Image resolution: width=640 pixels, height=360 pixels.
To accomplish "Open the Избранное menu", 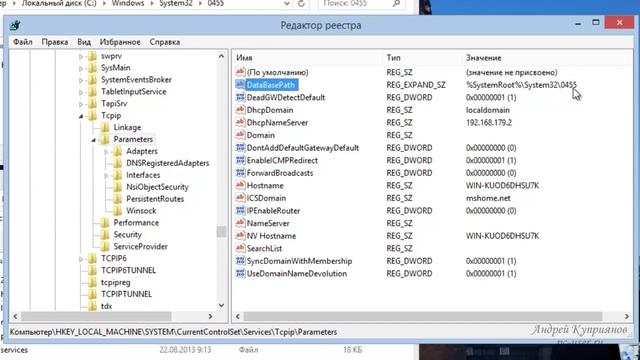I will 120,42.
